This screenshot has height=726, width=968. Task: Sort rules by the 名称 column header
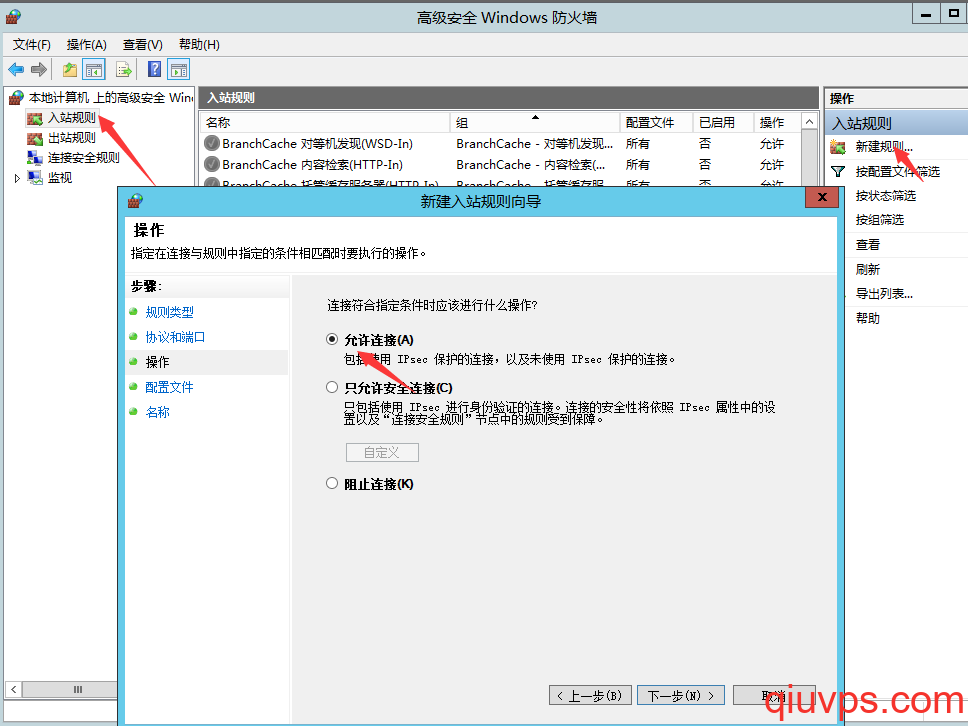[x=325, y=122]
